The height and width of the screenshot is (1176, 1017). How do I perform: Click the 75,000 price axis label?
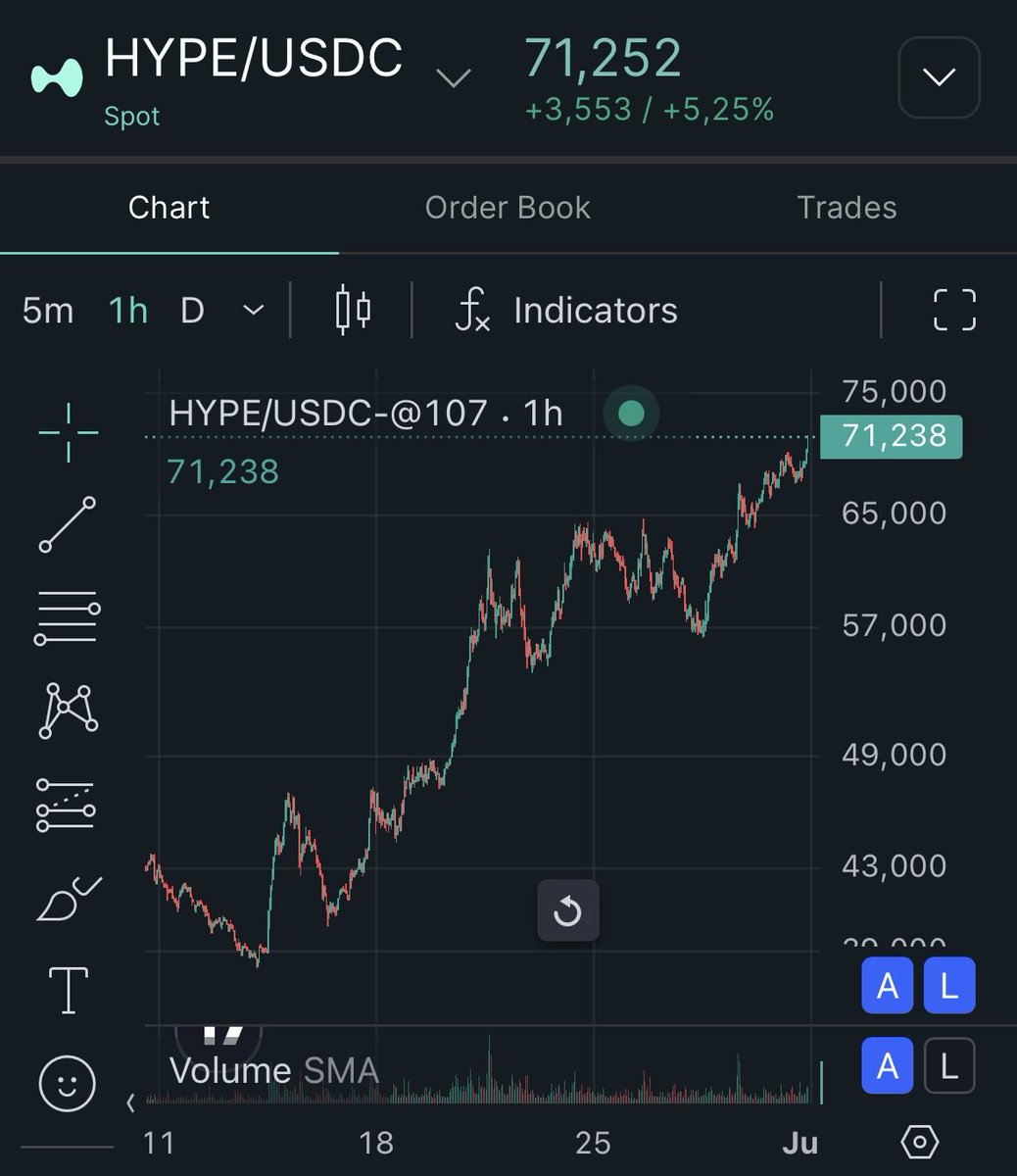pos(894,391)
